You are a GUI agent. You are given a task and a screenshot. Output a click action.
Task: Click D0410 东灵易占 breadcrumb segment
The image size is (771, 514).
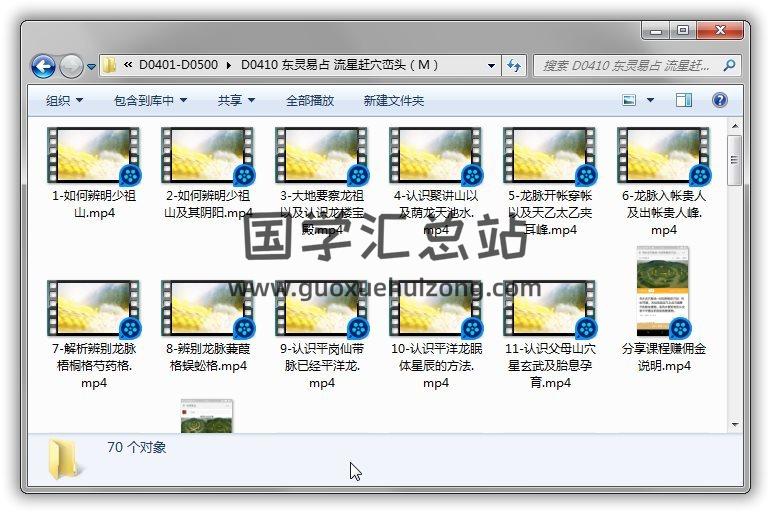[x=339, y=65]
